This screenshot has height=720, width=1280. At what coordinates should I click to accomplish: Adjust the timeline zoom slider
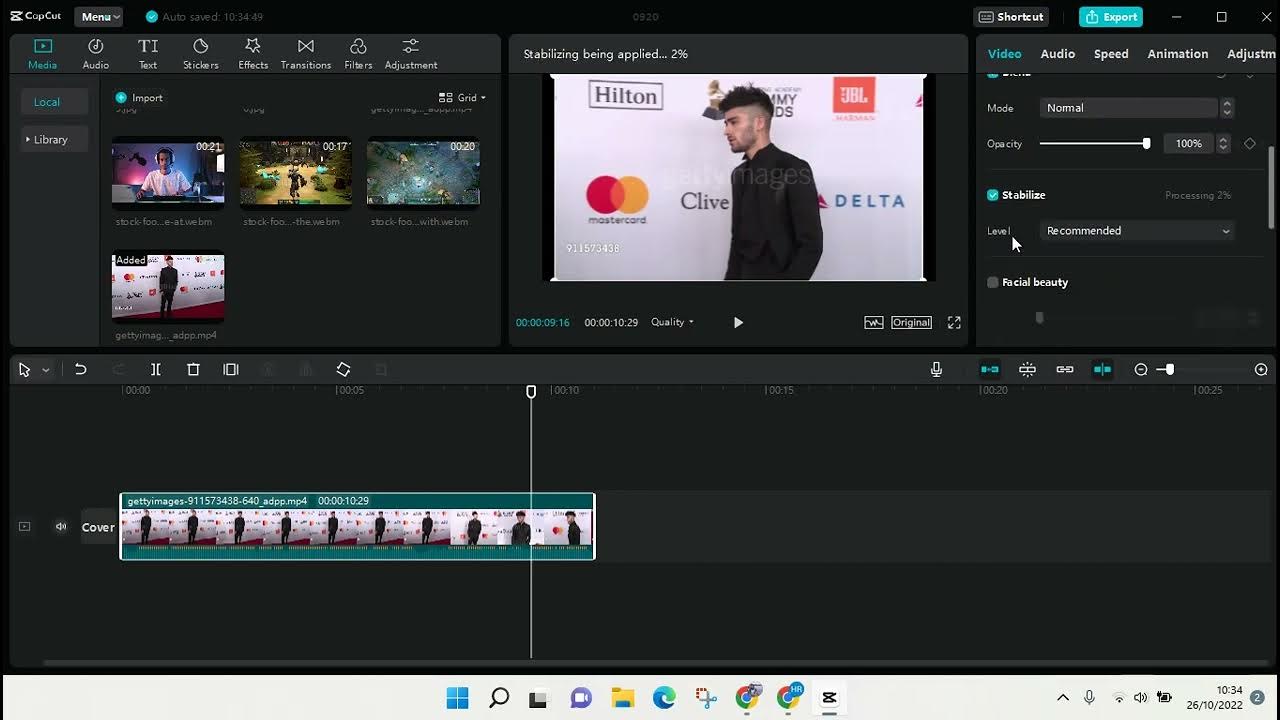1169,370
